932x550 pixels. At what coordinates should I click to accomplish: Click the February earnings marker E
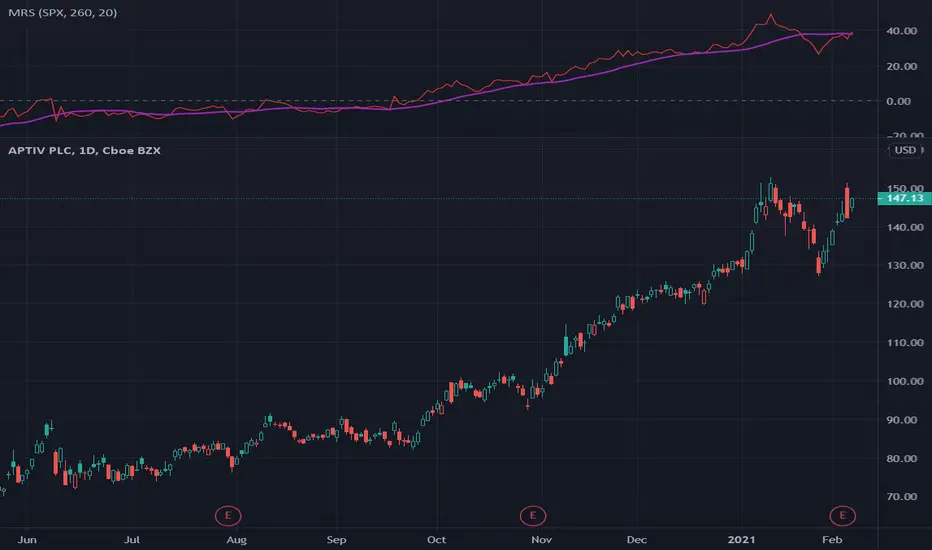pyautogui.click(x=842, y=516)
